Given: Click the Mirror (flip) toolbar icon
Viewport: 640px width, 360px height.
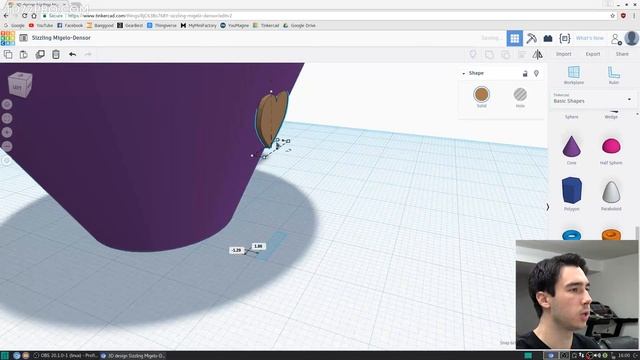Looking at the screenshot, I should pos(538,54).
